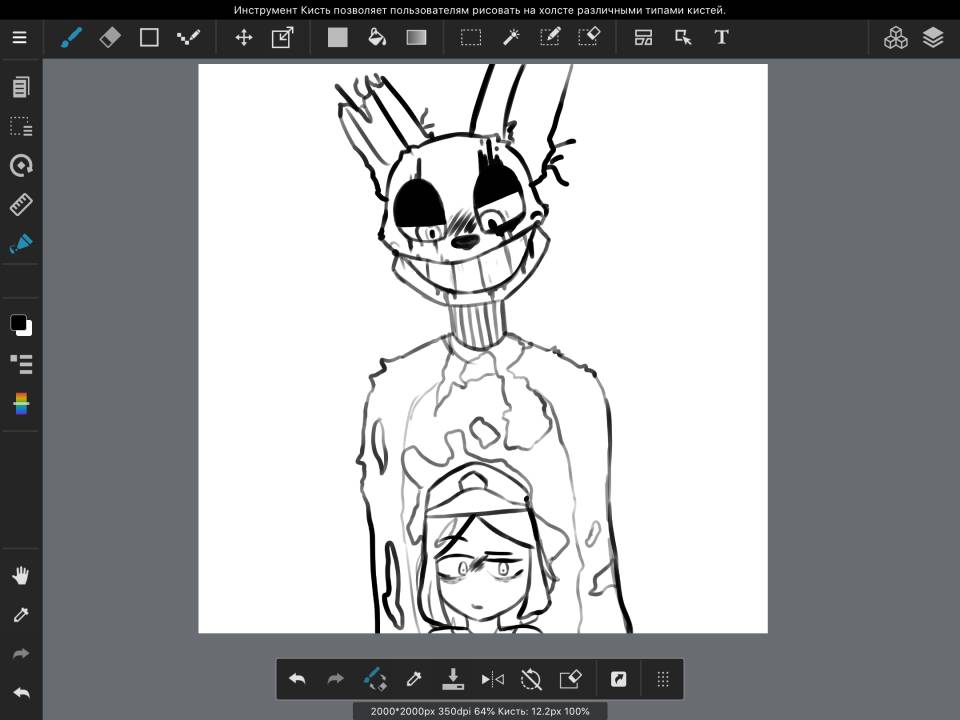Open the hamburger main menu
960x720 pixels.
coord(20,38)
